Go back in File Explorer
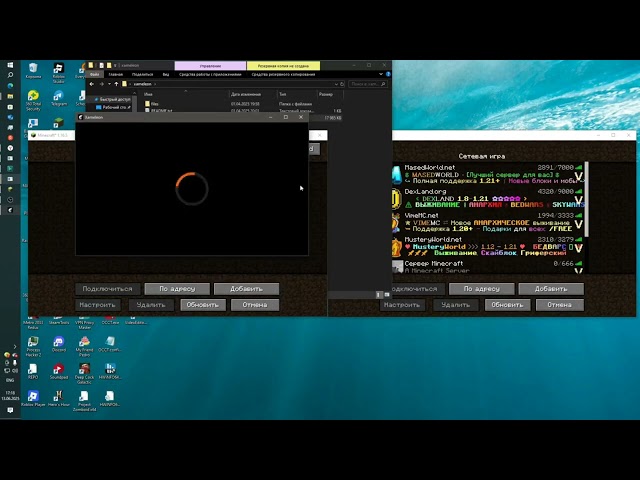The height and width of the screenshot is (480, 640). click(x=91, y=84)
